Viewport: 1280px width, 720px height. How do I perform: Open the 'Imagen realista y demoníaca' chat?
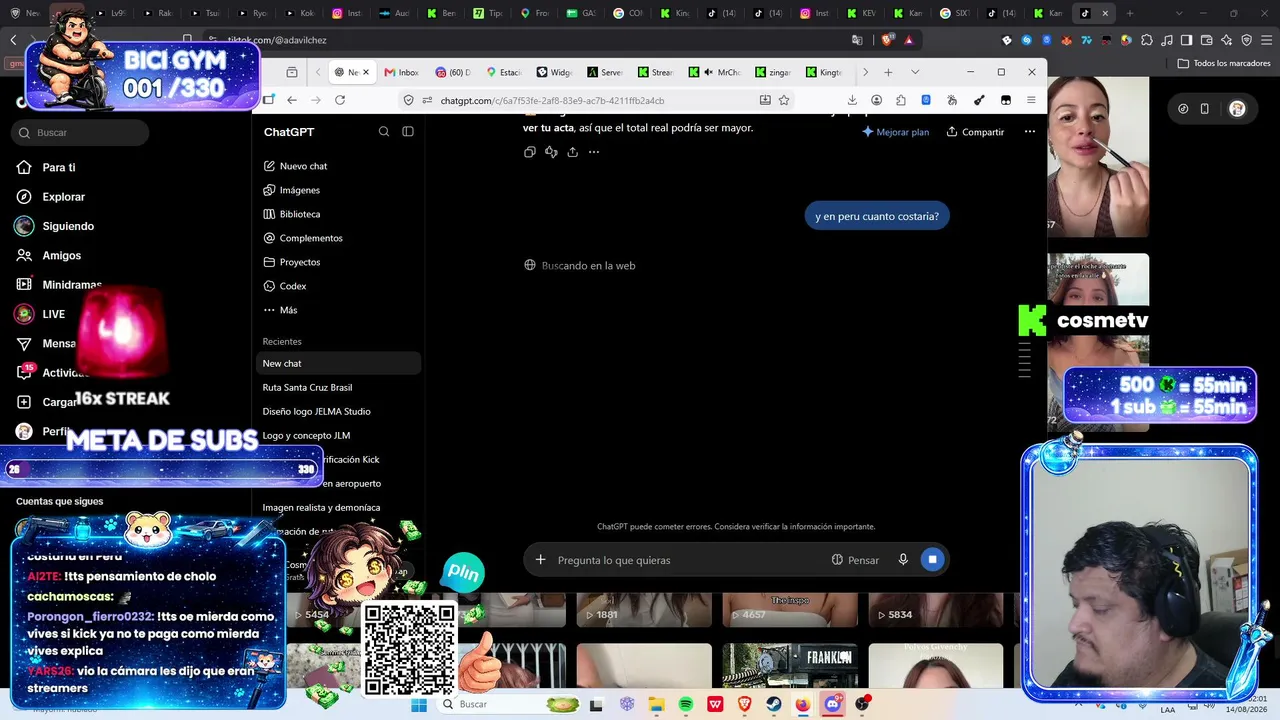click(321, 507)
